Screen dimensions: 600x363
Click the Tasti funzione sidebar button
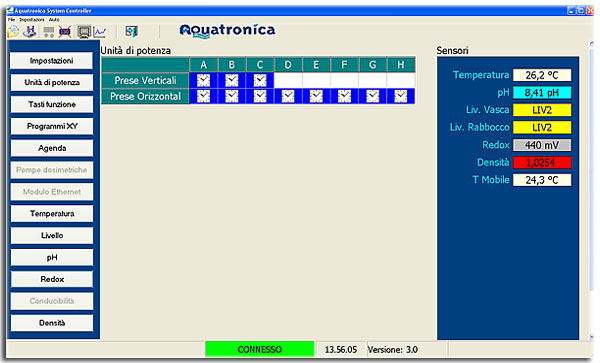point(52,104)
